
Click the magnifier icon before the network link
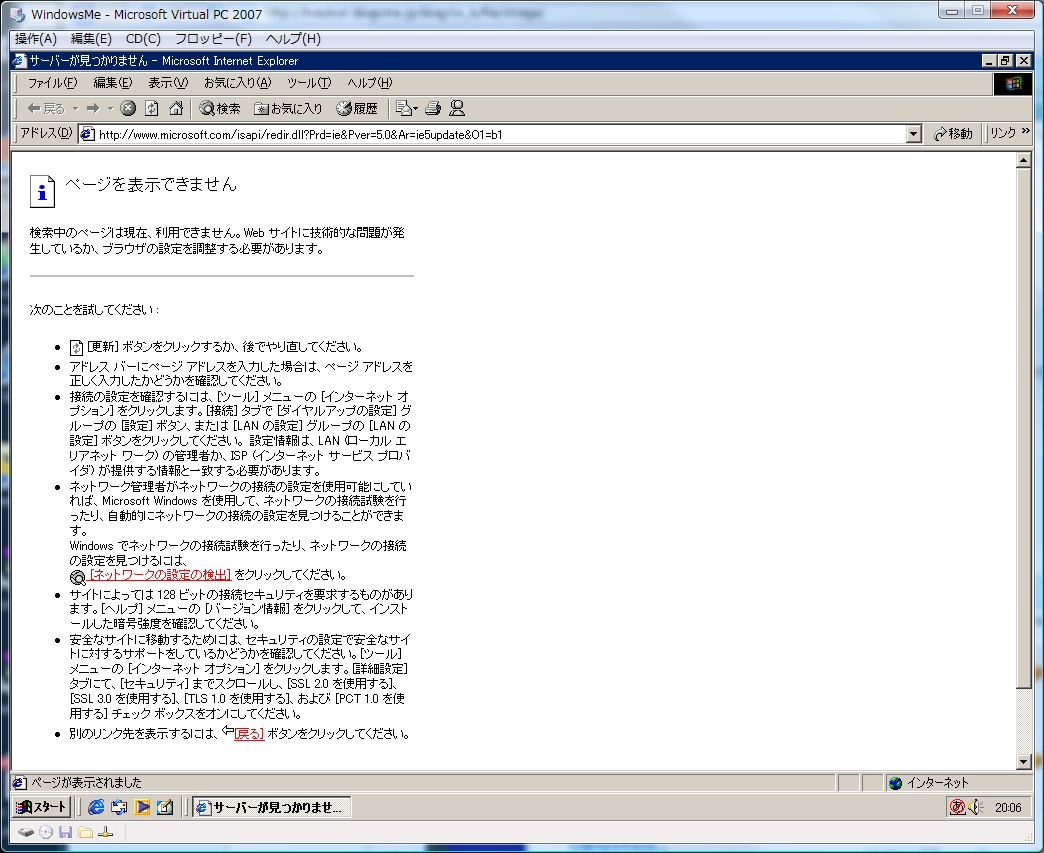coord(78,577)
